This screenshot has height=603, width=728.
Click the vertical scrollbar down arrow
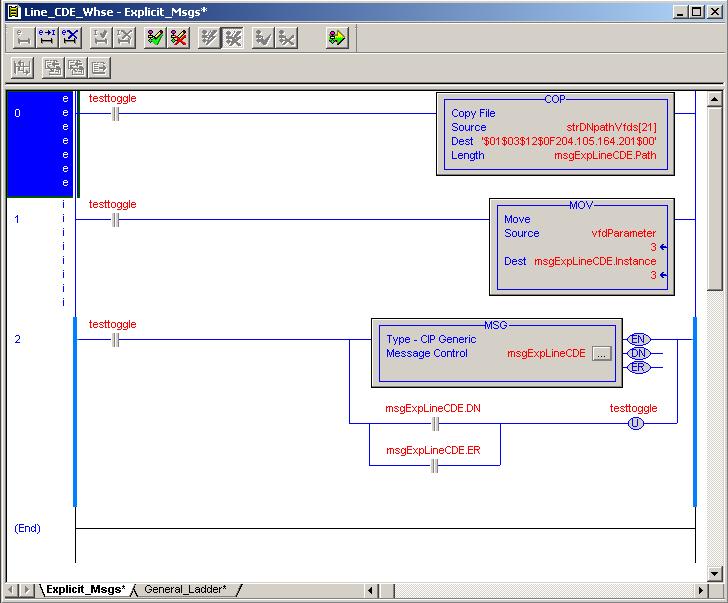(x=714, y=574)
